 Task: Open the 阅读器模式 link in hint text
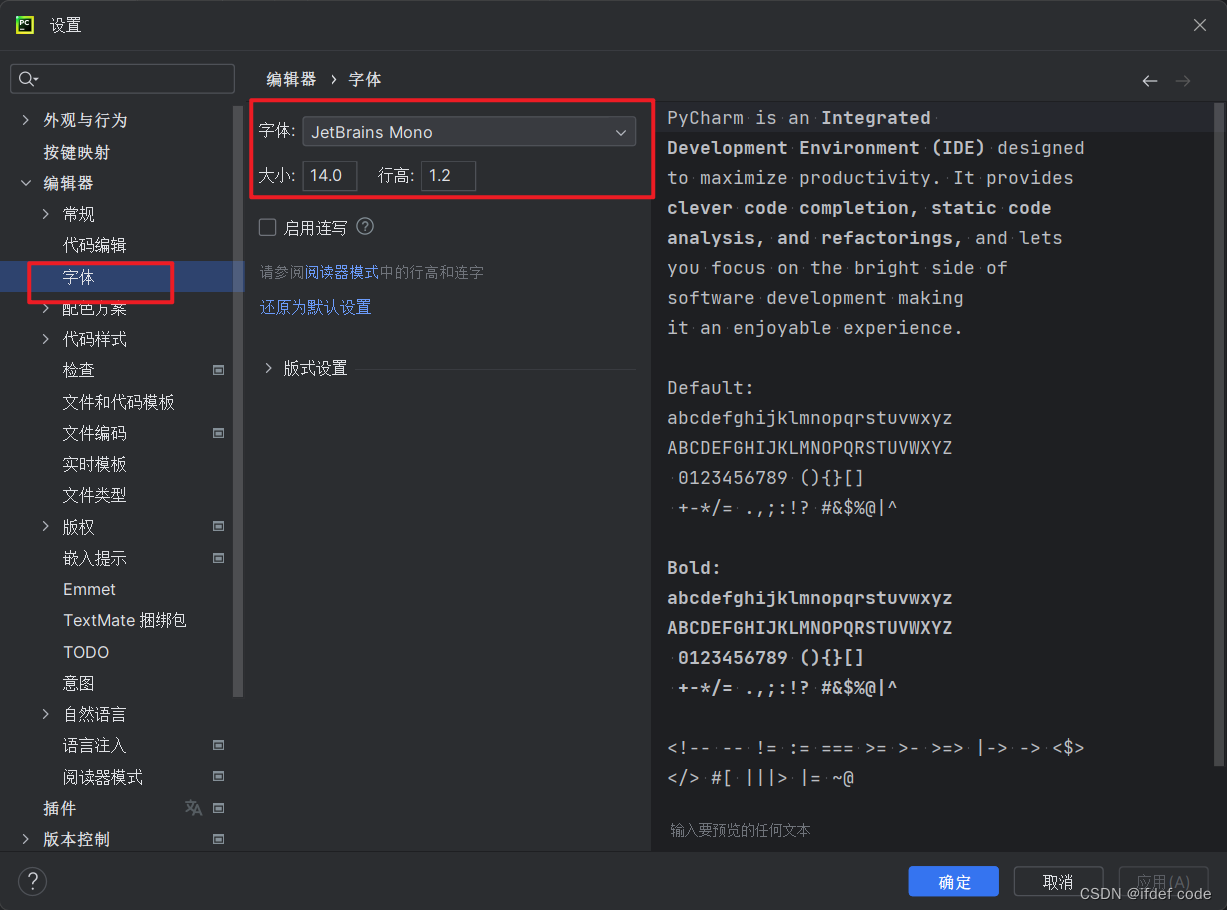tap(341, 272)
